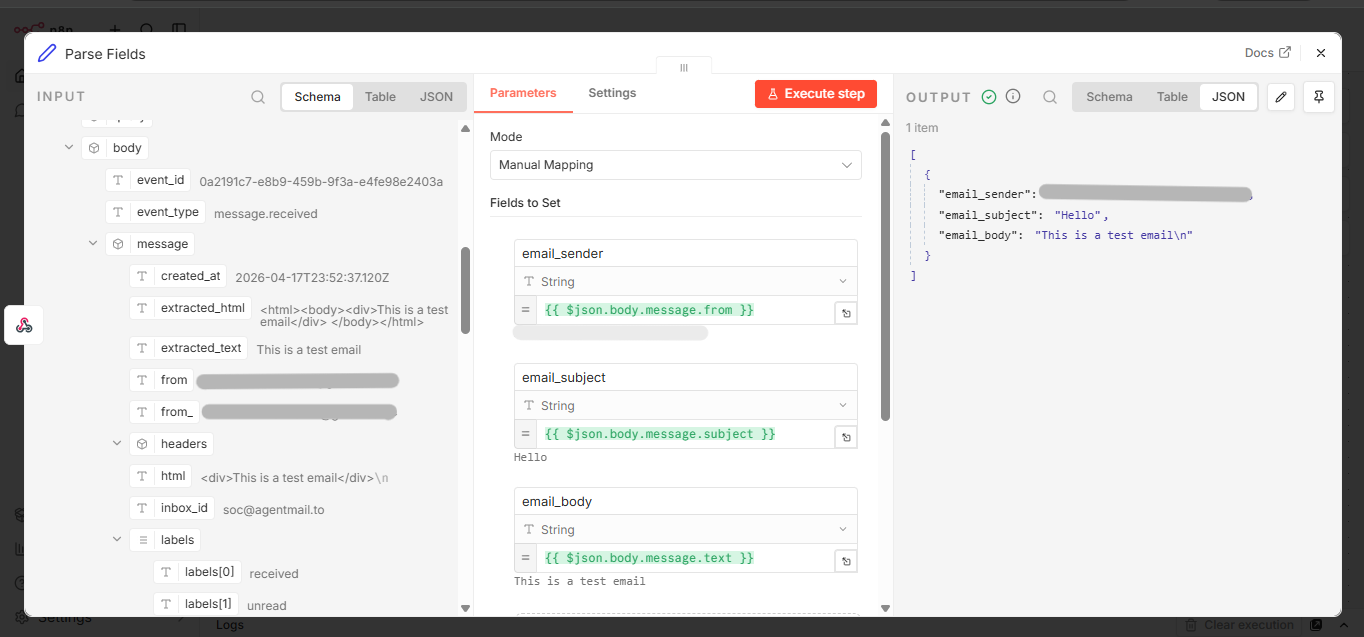Image resolution: width=1364 pixels, height=637 pixels.
Task: Click equals sign toggle for email_body
Action: [525, 558]
